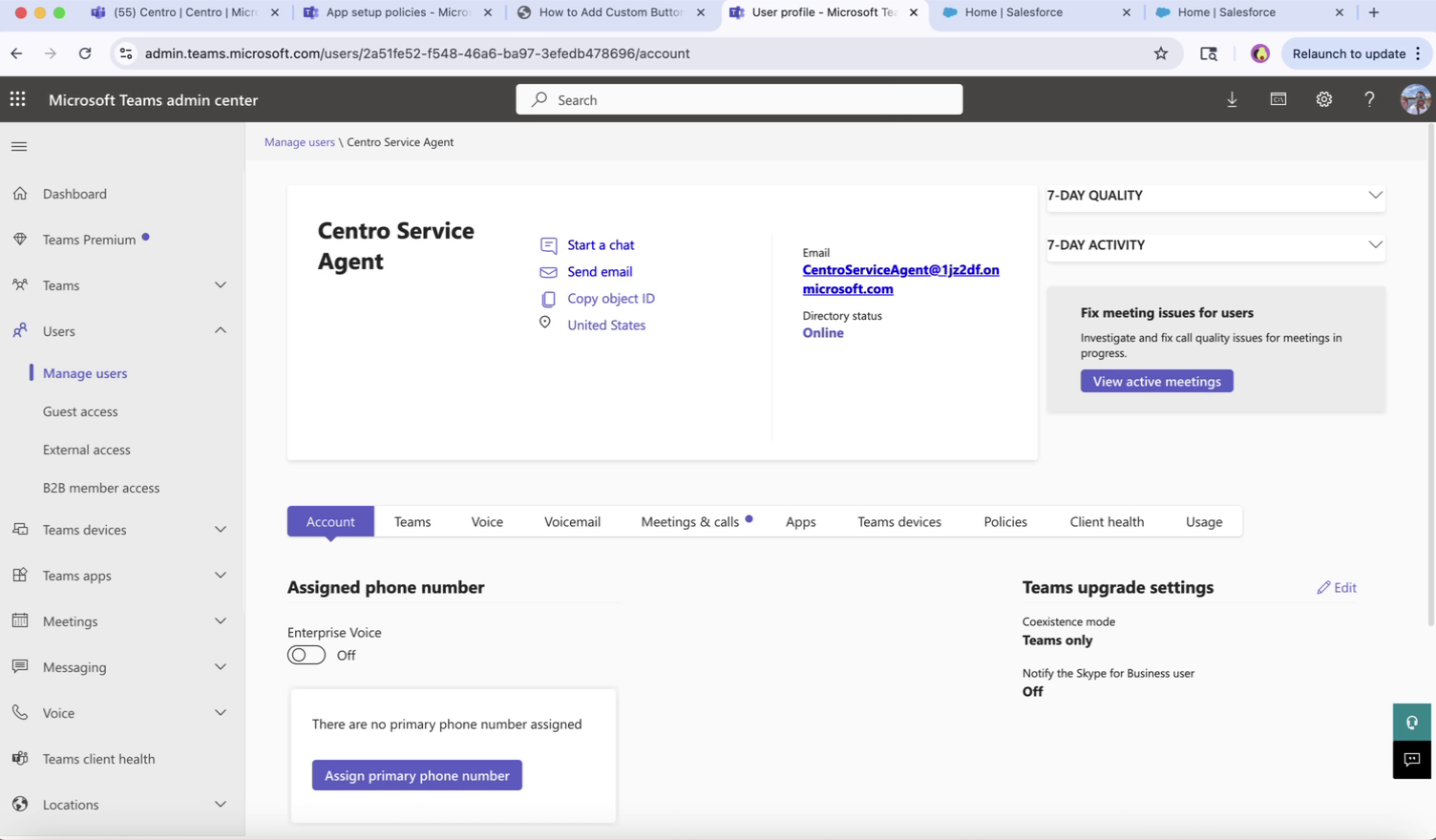Open External access in sidebar
Screen dimensions: 1436x840
[87, 450]
